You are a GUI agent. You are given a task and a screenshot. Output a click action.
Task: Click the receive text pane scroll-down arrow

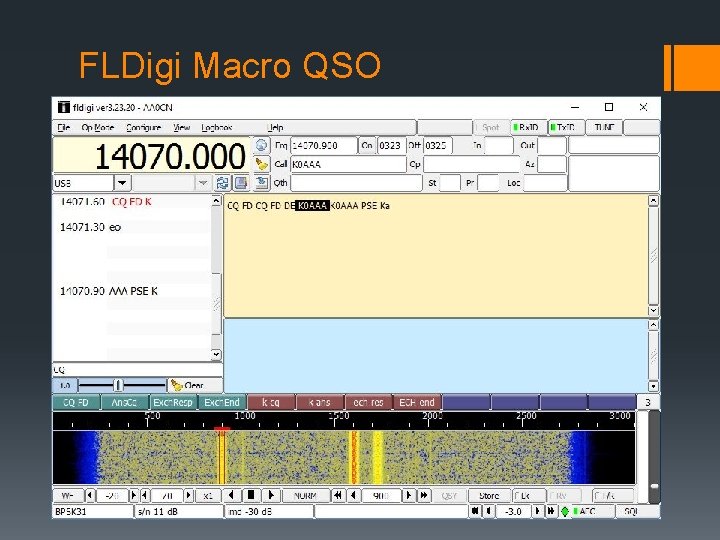653,310
